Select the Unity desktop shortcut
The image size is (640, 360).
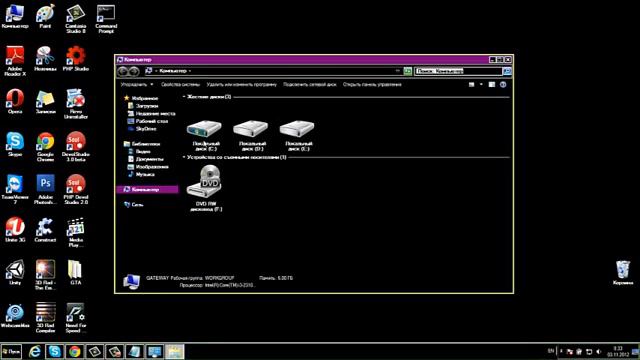click(15, 272)
